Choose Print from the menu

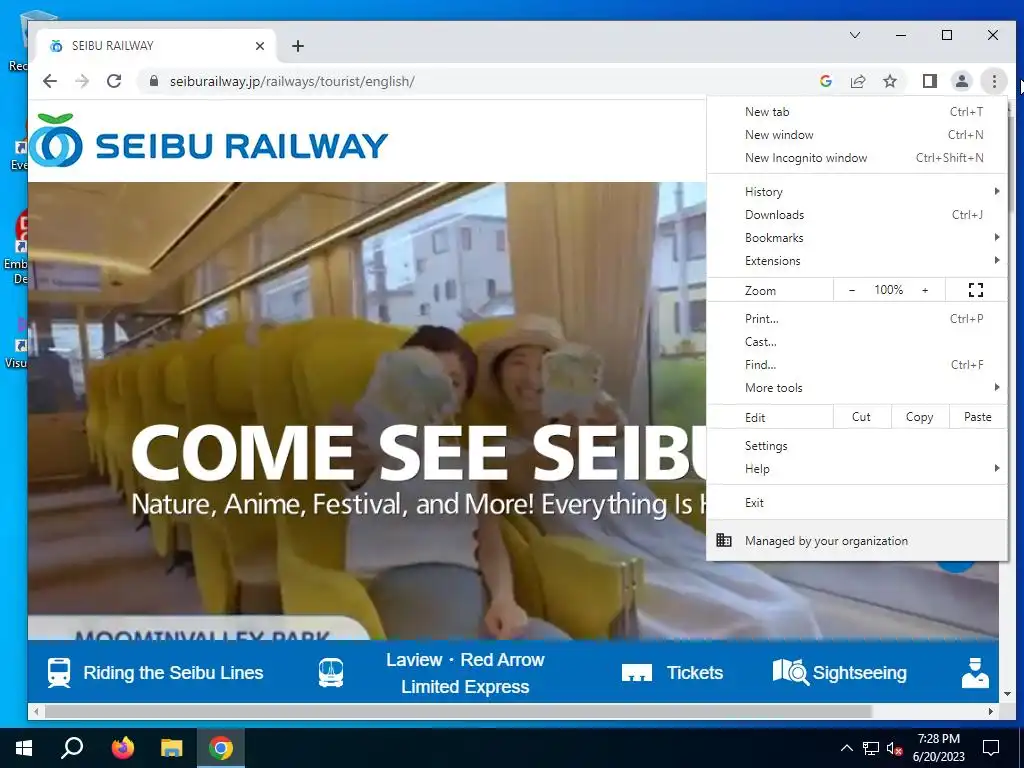coord(857,319)
